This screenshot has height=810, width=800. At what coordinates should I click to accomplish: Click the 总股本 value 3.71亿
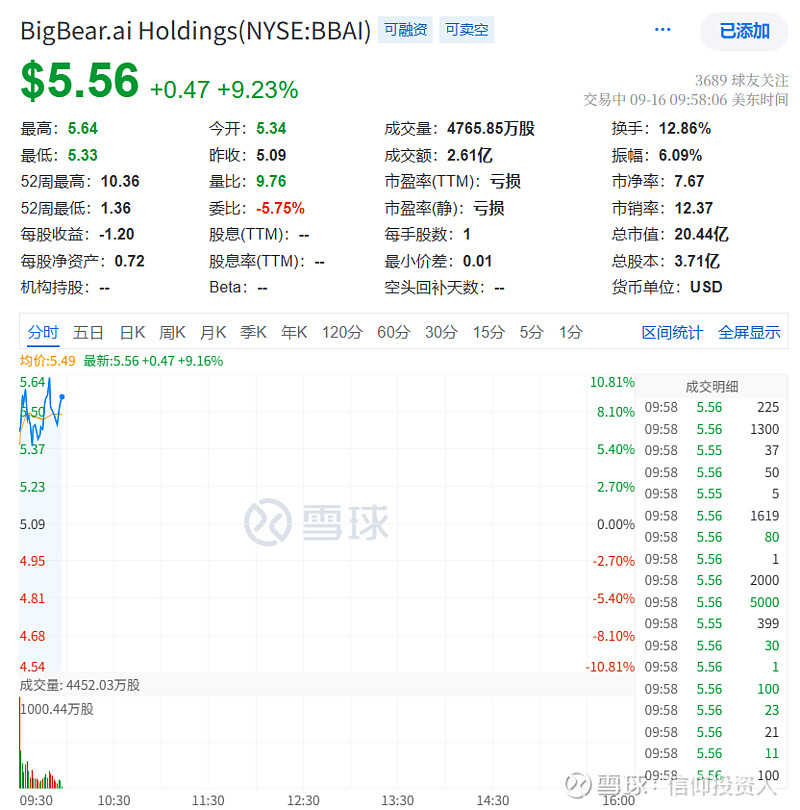(x=697, y=261)
